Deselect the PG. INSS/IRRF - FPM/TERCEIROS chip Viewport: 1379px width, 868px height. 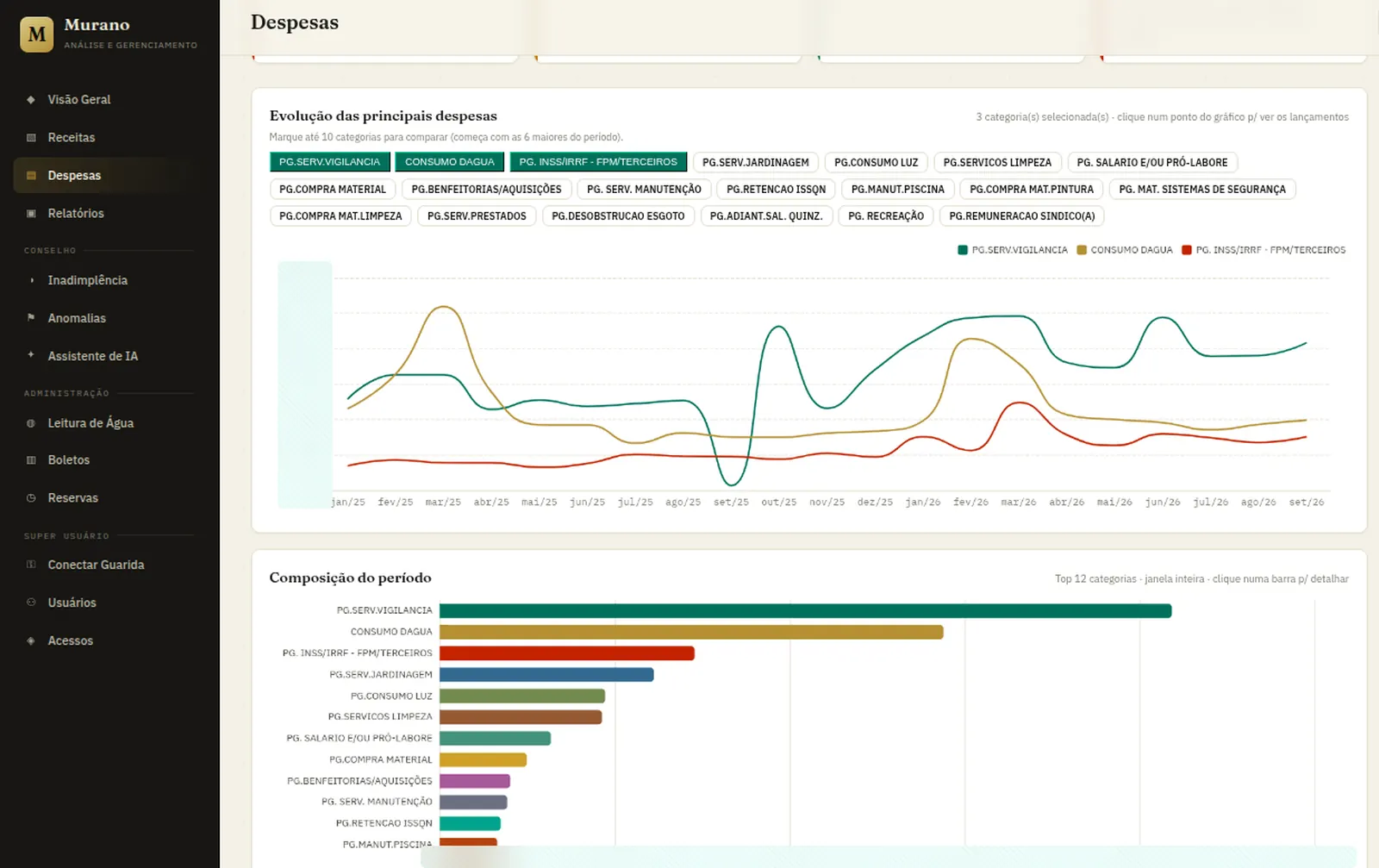pyautogui.click(x=598, y=162)
